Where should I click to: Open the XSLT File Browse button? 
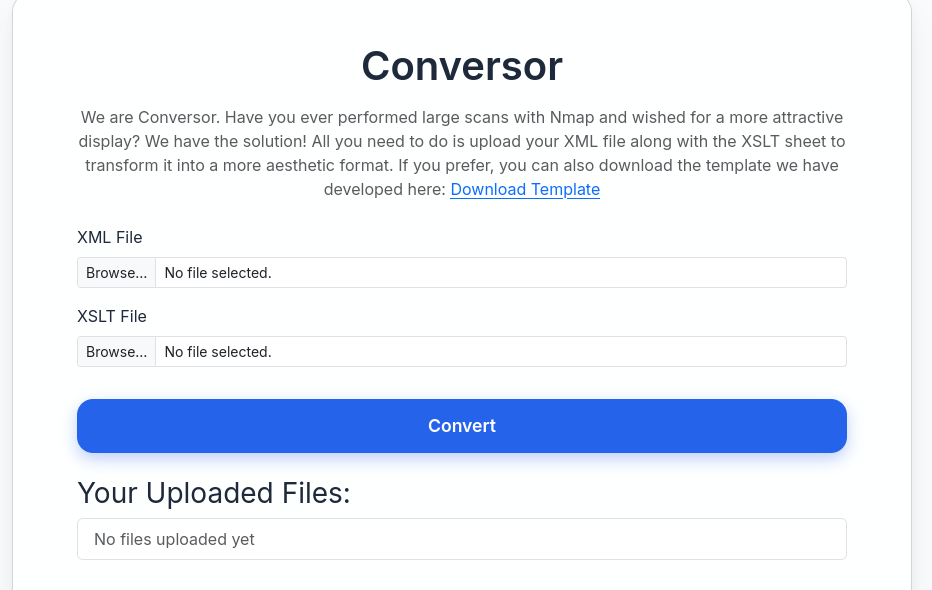point(116,352)
